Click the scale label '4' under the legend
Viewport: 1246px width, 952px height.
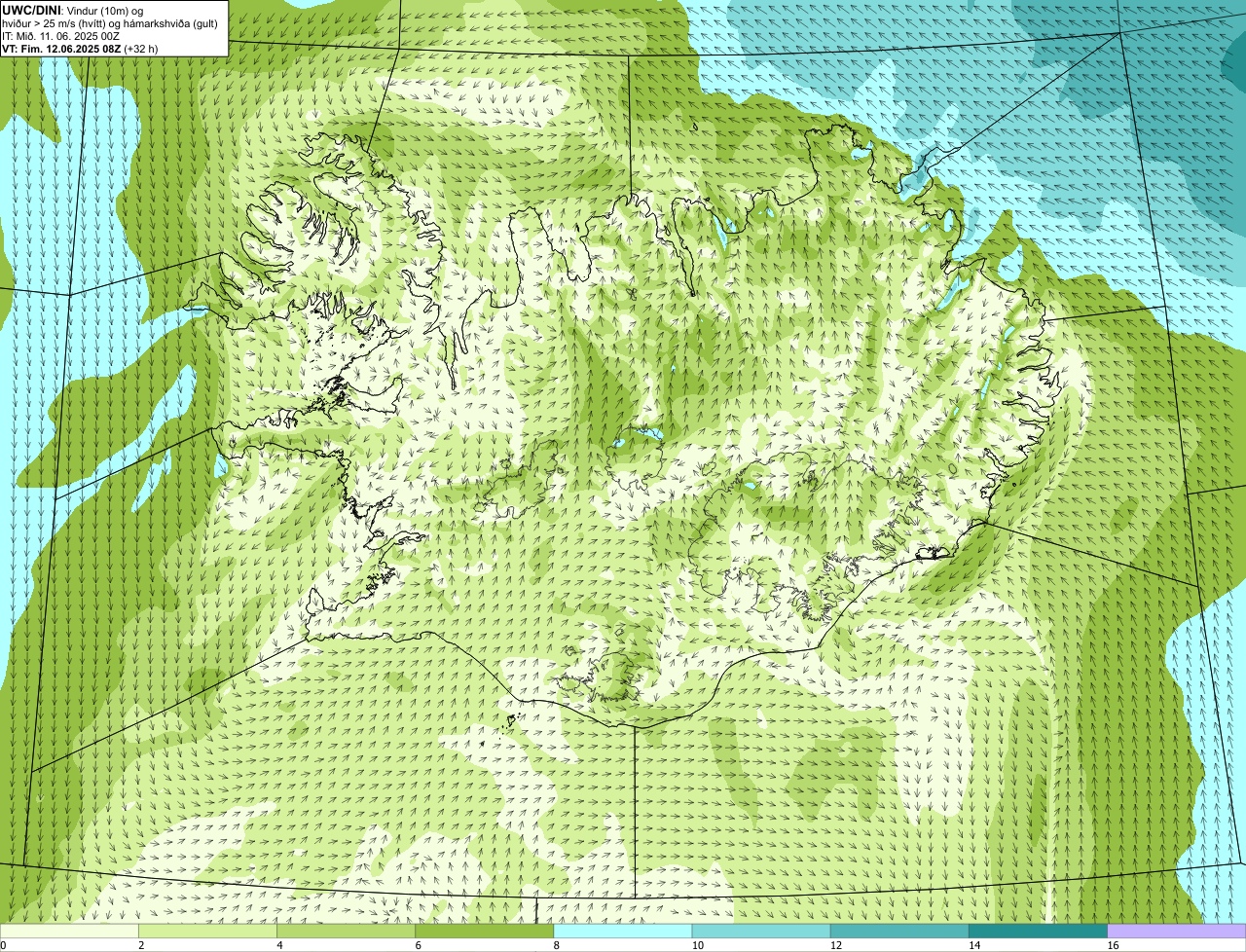pos(279,945)
